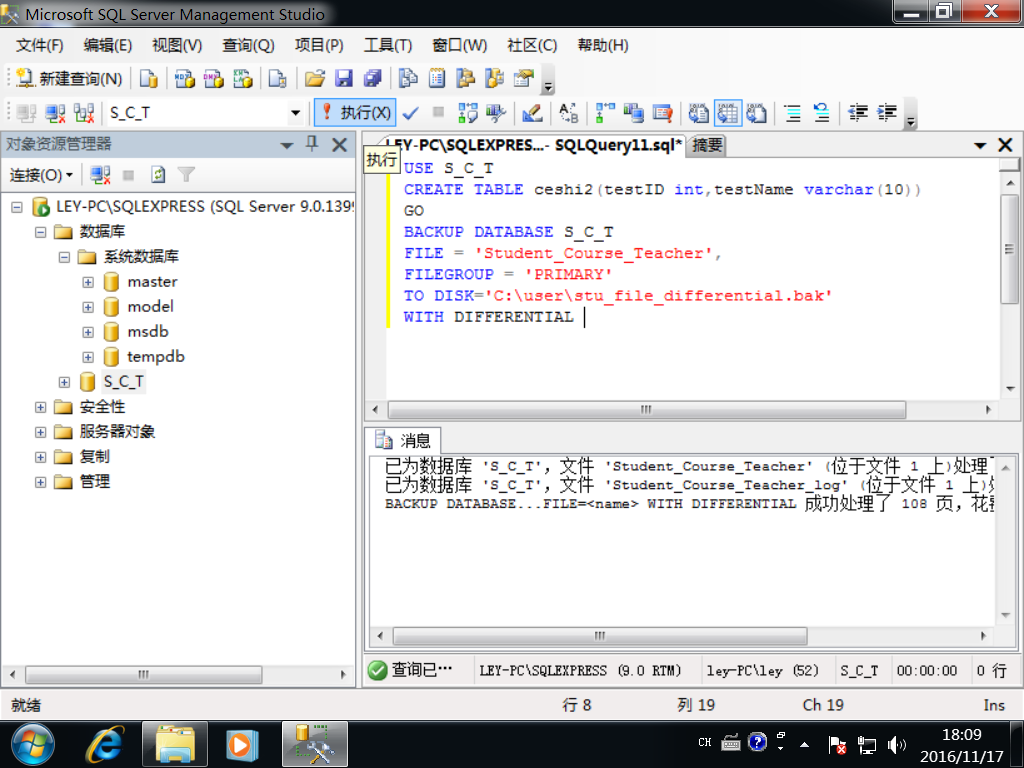Expand the 管理 folder
Screen dimensions: 1024x768
[x=40, y=483]
